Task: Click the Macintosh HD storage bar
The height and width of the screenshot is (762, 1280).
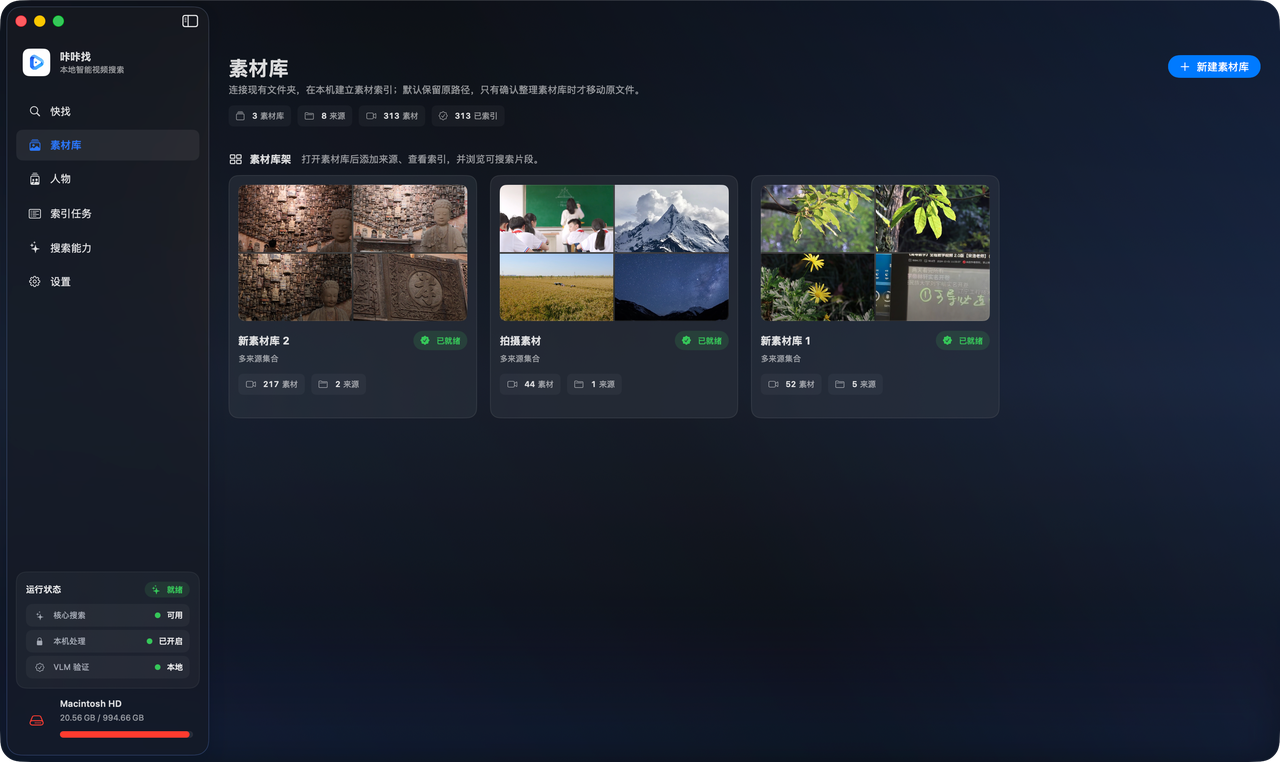Action: tap(125, 734)
